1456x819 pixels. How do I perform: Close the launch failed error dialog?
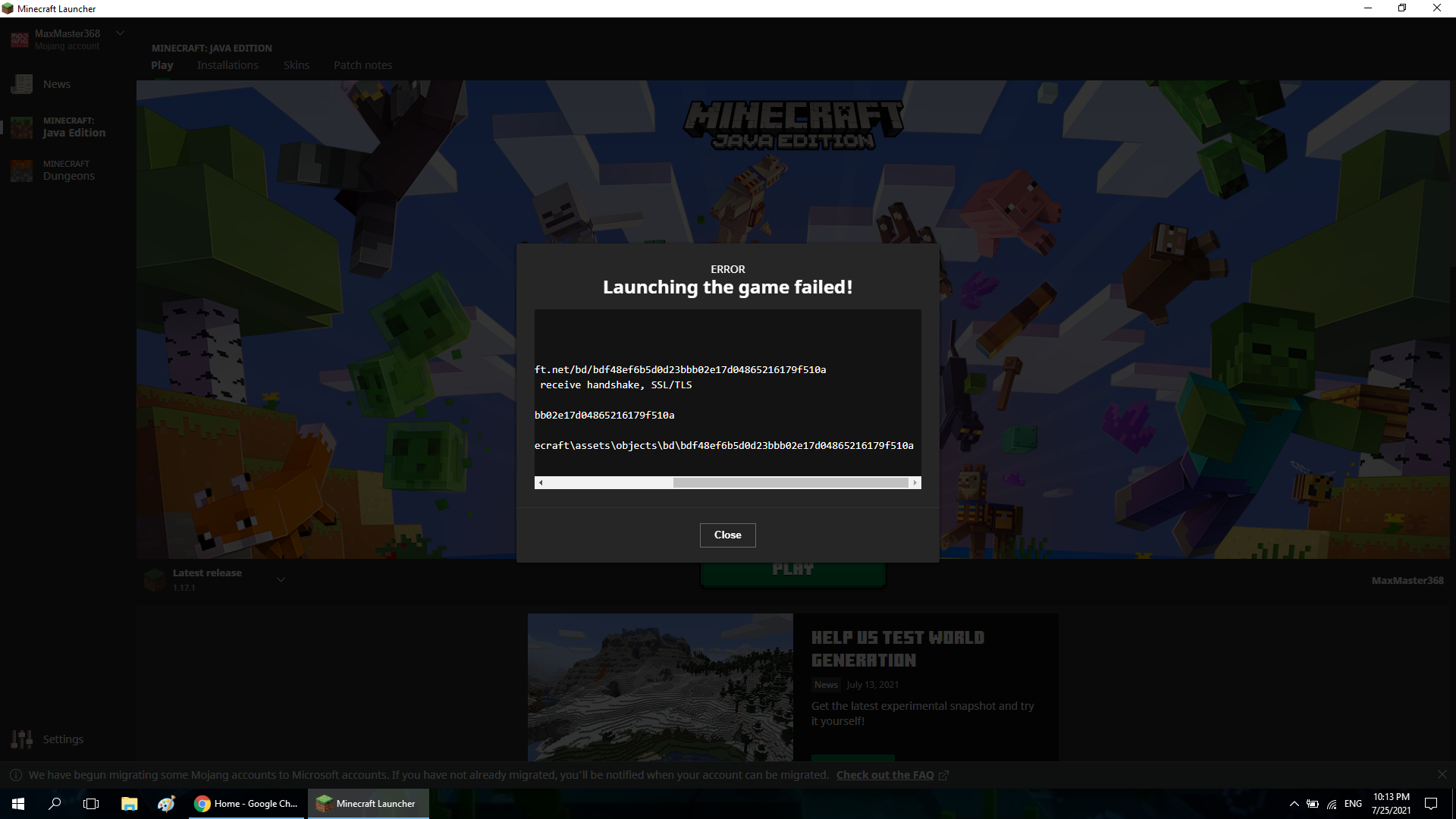click(x=727, y=535)
